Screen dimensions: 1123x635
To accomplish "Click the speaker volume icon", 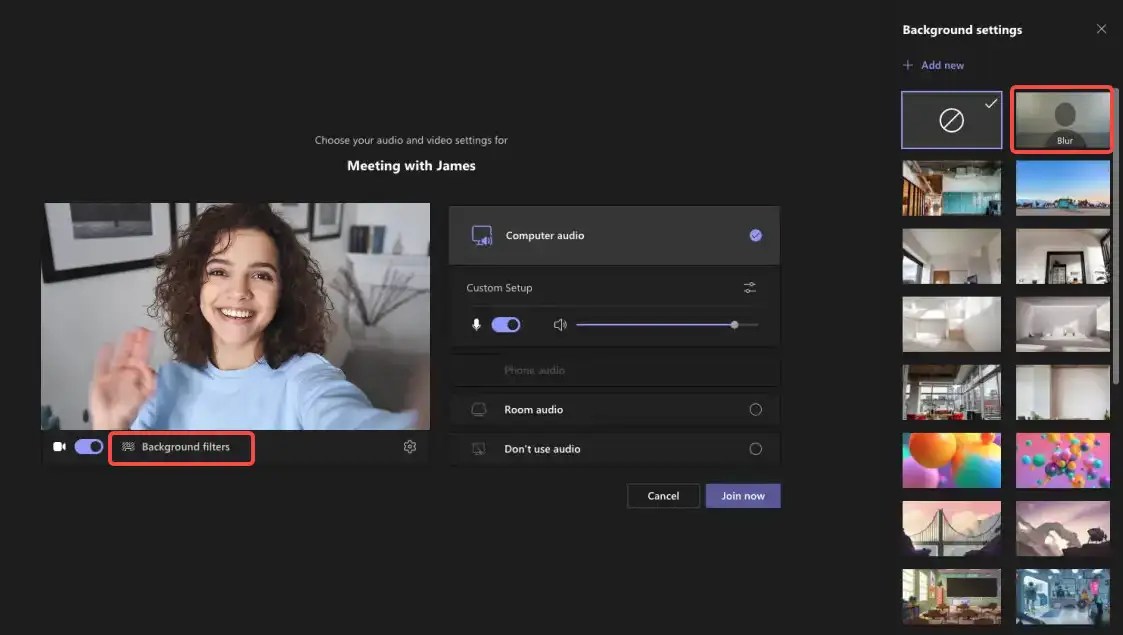I will pos(559,324).
